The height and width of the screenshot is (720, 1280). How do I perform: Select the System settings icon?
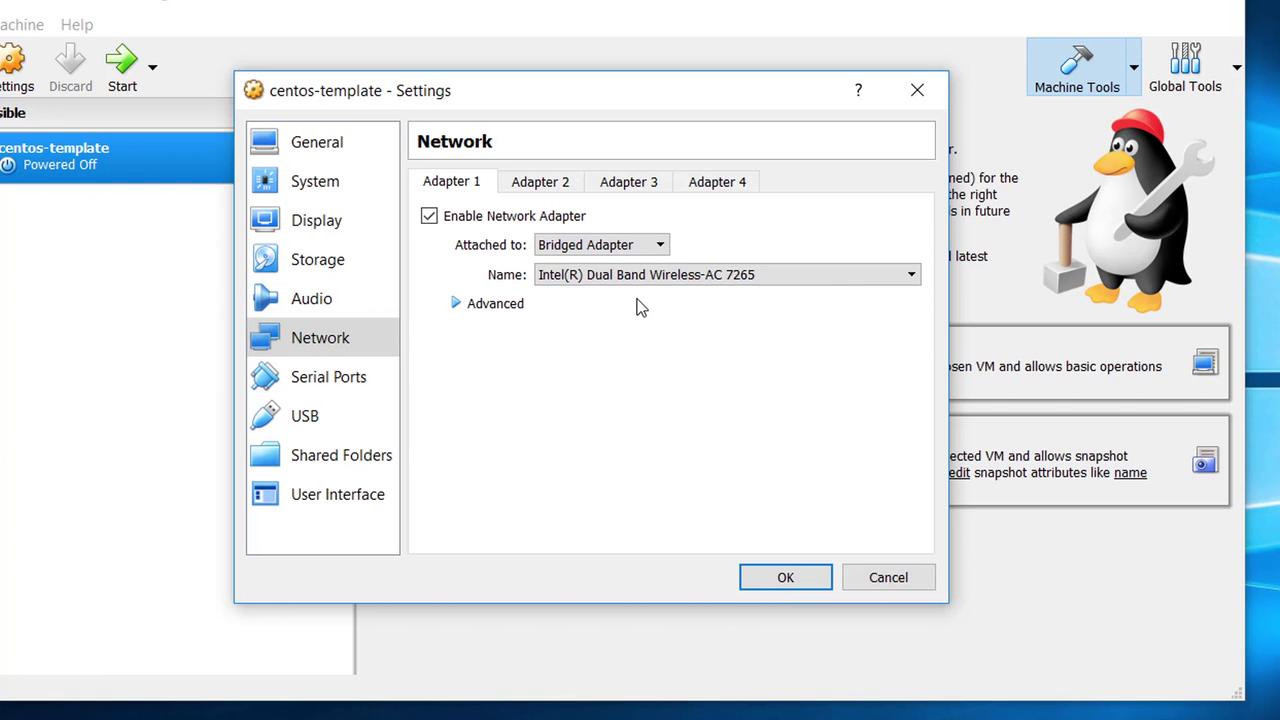coord(266,181)
